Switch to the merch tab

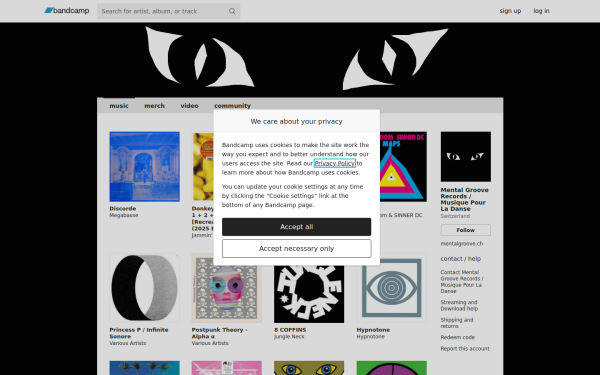click(x=154, y=106)
